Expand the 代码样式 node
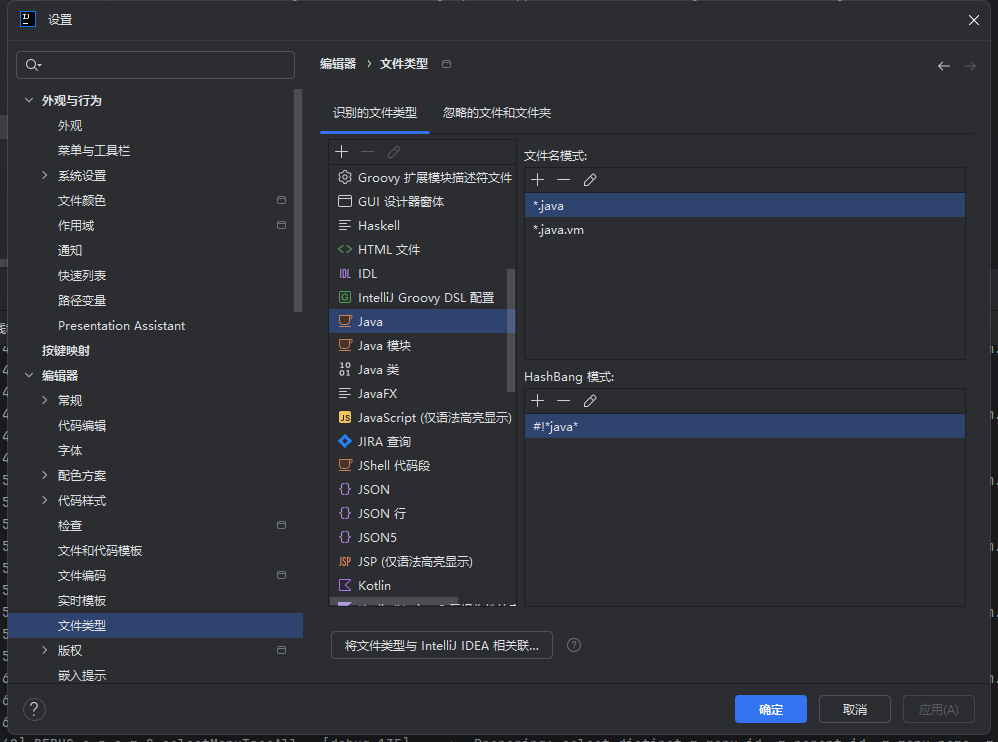The width and height of the screenshot is (998, 742). point(45,500)
